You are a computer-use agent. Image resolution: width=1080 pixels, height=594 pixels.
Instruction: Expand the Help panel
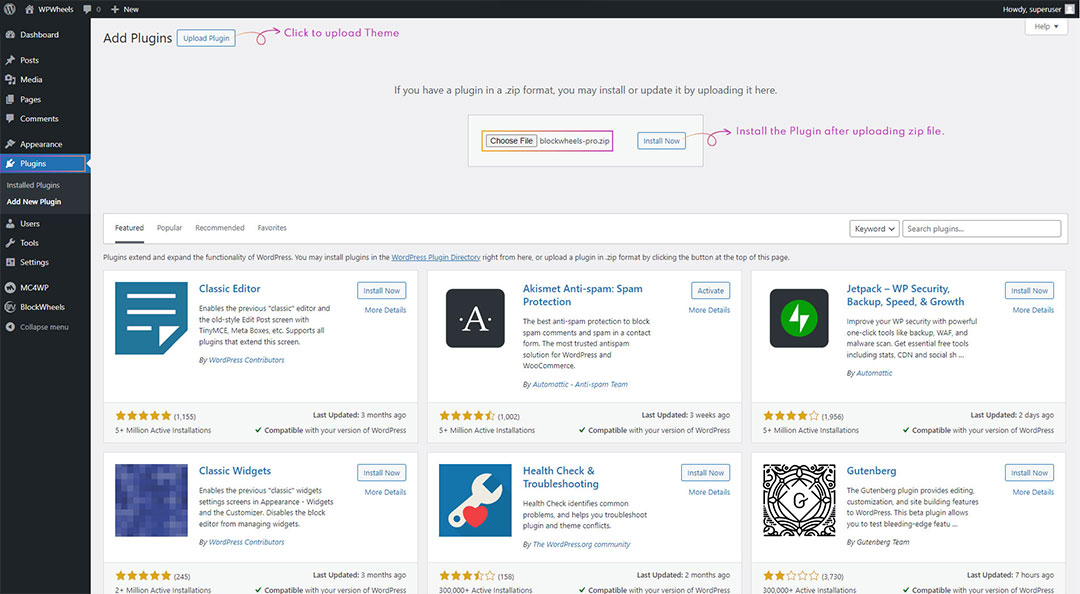pos(1046,27)
